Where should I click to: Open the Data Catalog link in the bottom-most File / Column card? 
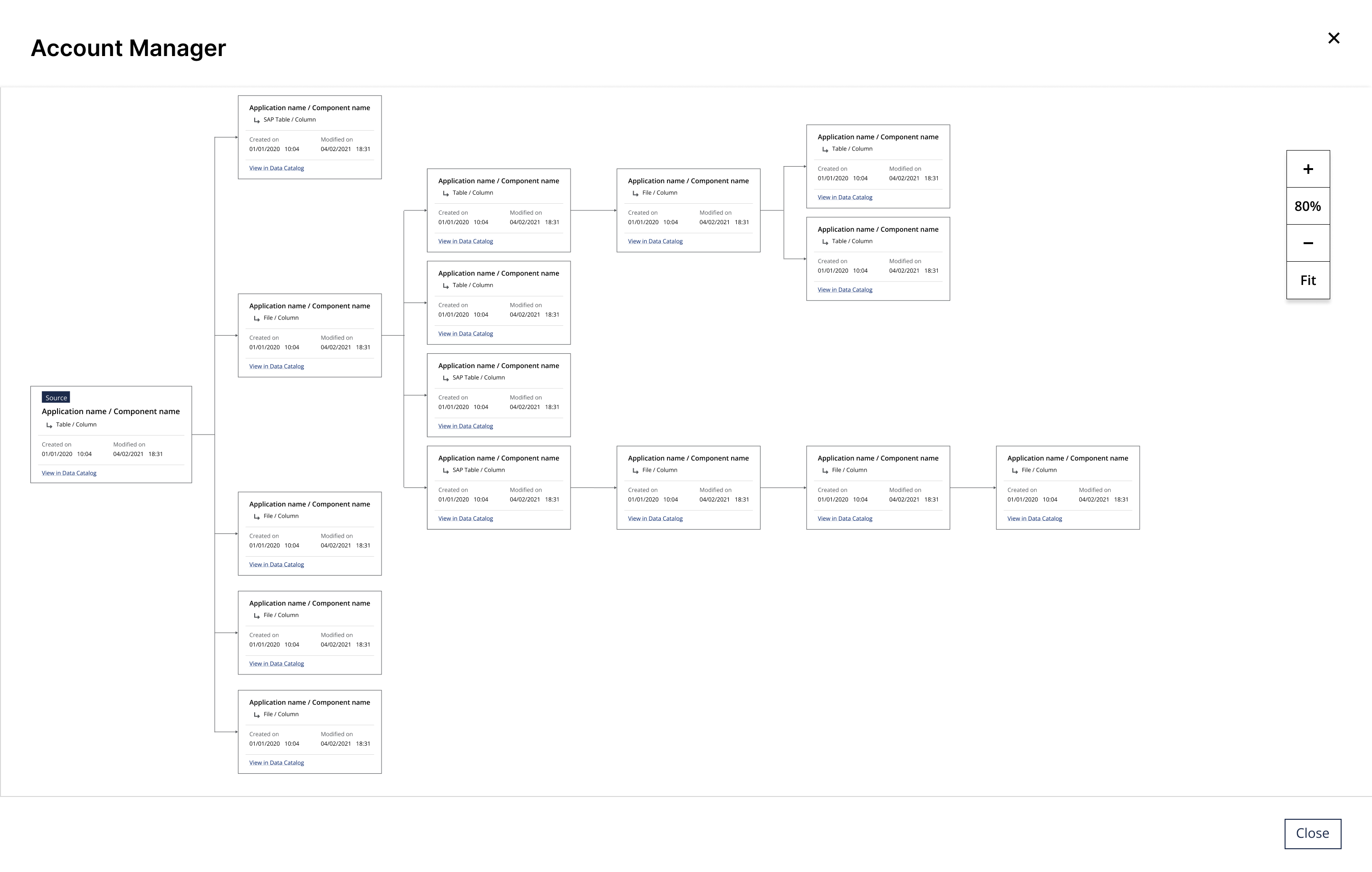pyautogui.click(x=276, y=763)
